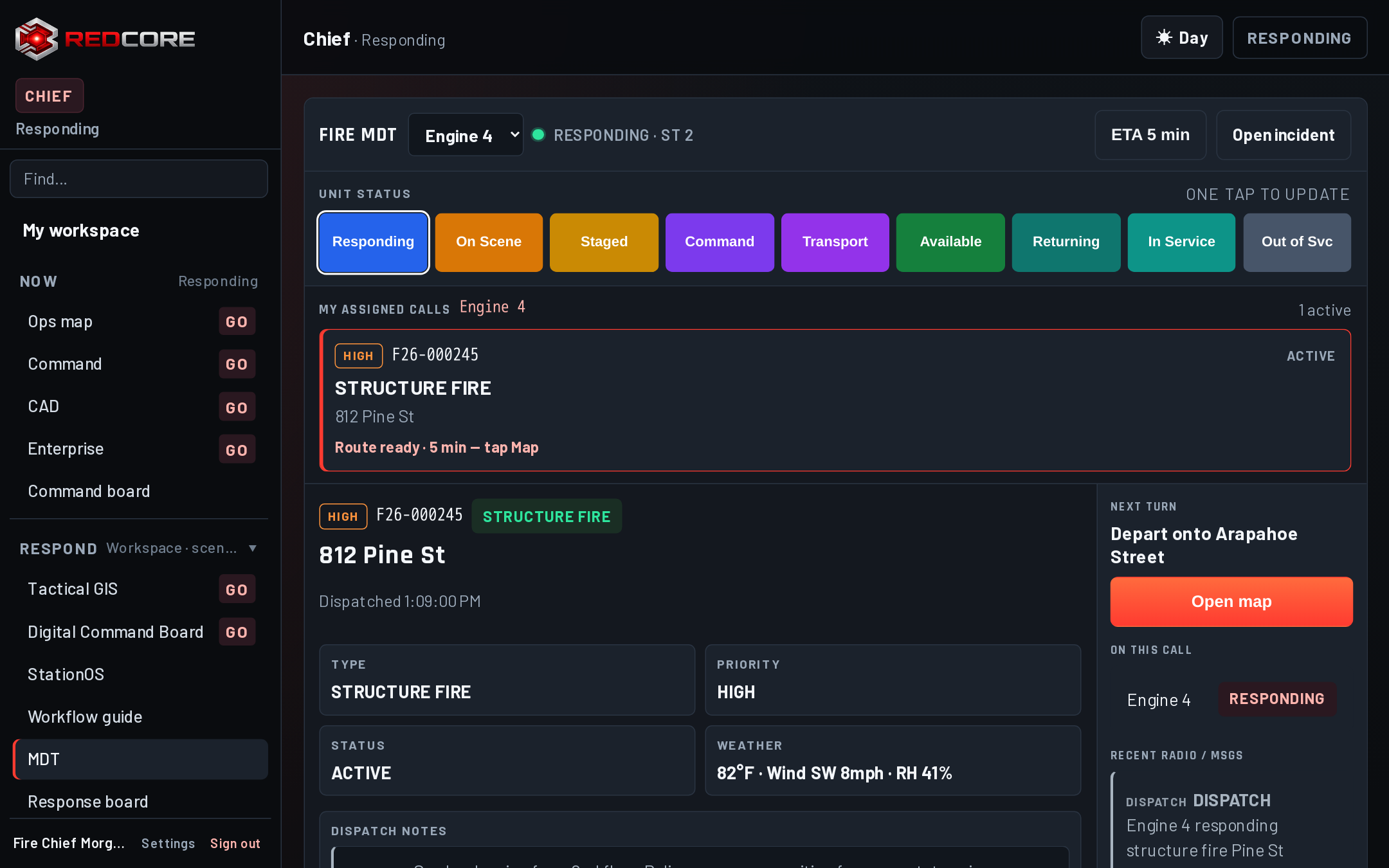Click the ETA 5 min button
The image size is (1389, 868).
click(1150, 135)
